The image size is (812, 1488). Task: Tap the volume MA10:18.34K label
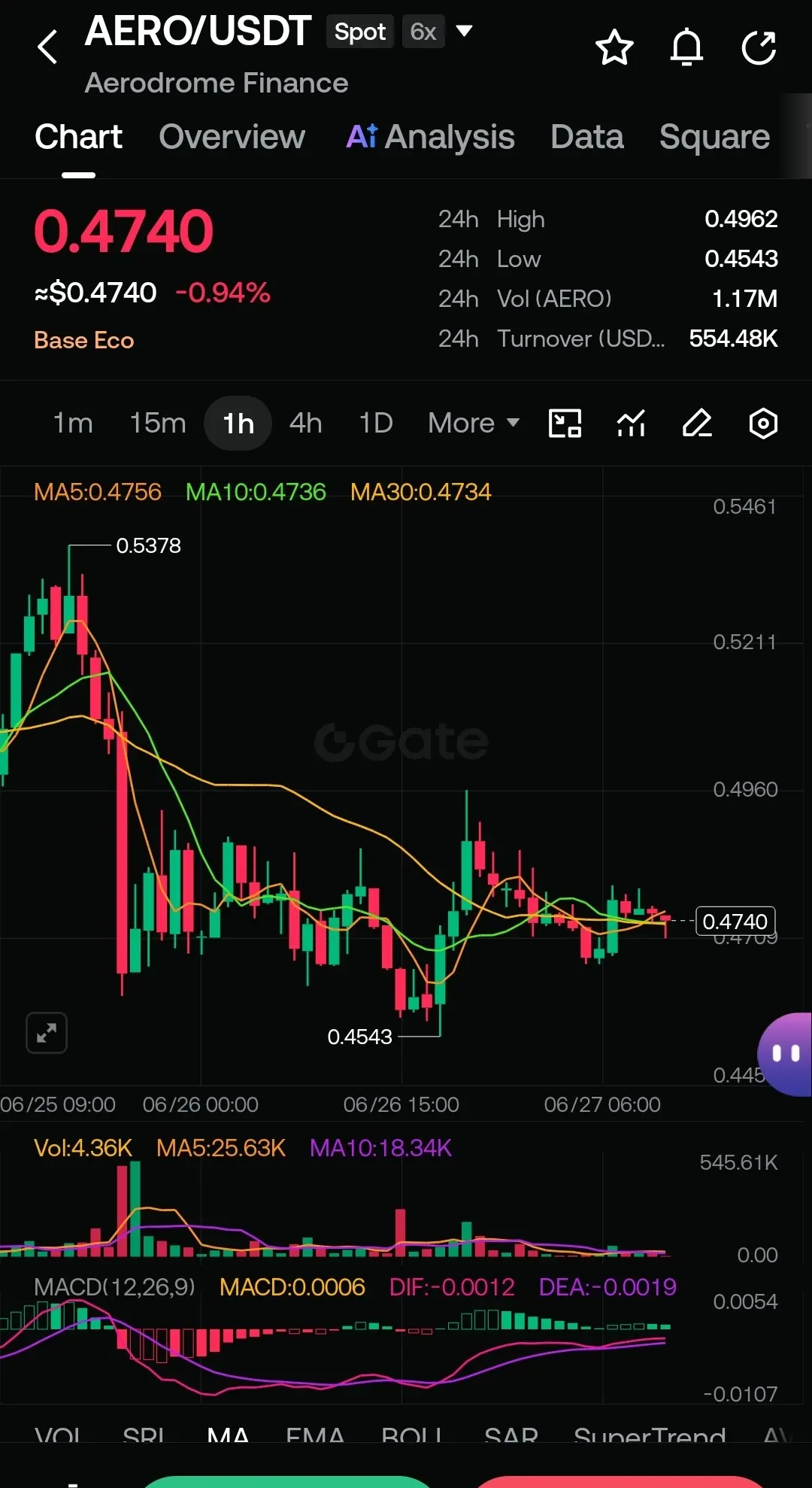pos(380,1148)
